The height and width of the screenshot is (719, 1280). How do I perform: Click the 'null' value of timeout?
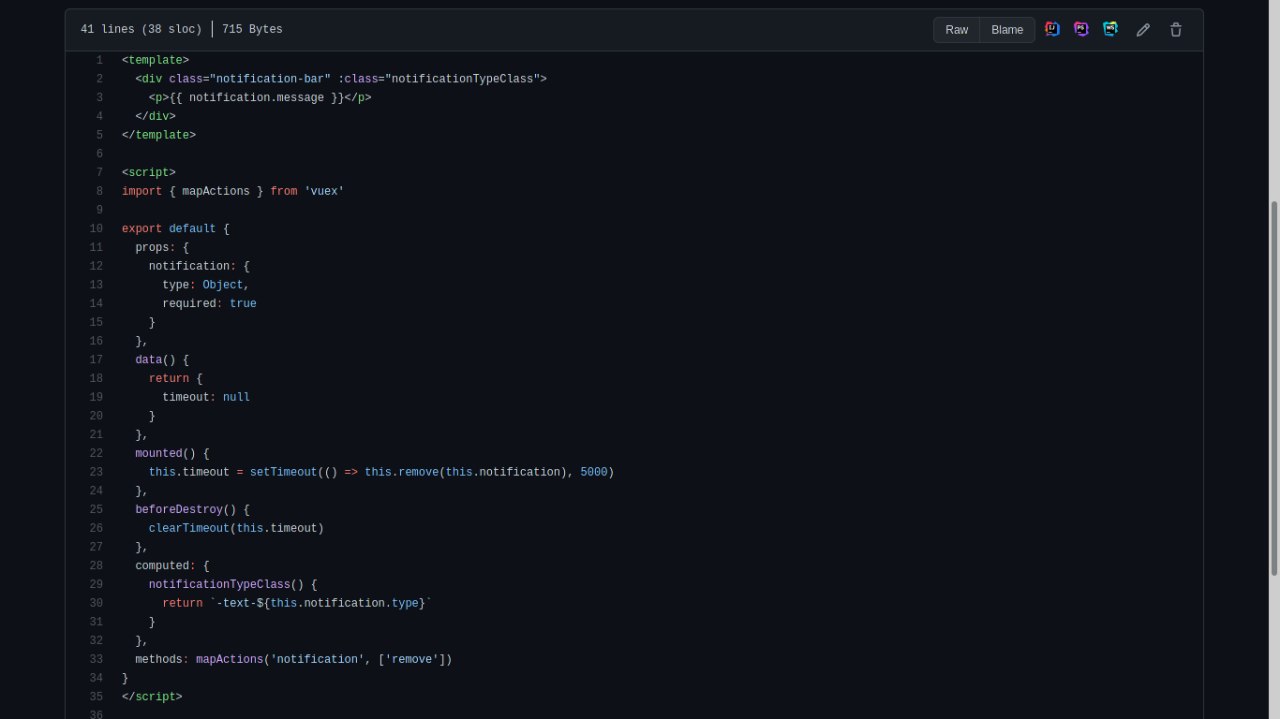pyautogui.click(x=236, y=398)
